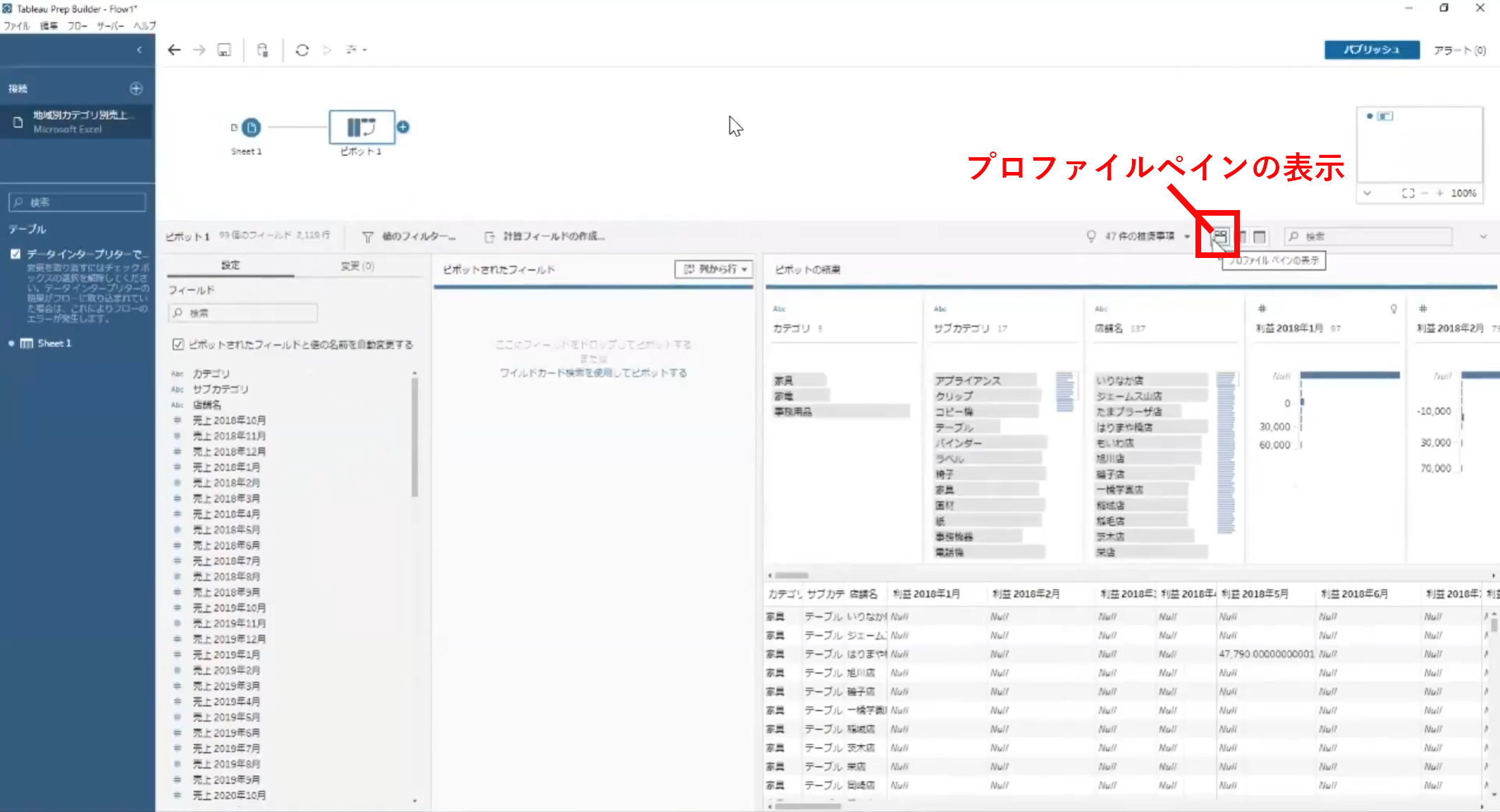1500x812 pixels.
Task: Select field 売上 2019年1月 in list
Action: click(226, 655)
